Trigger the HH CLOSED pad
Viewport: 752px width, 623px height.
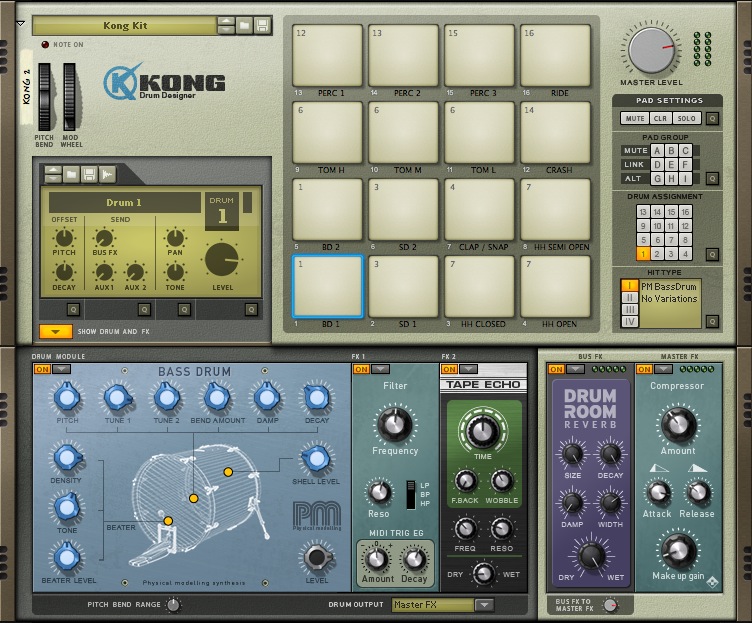click(x=479, y=286)
